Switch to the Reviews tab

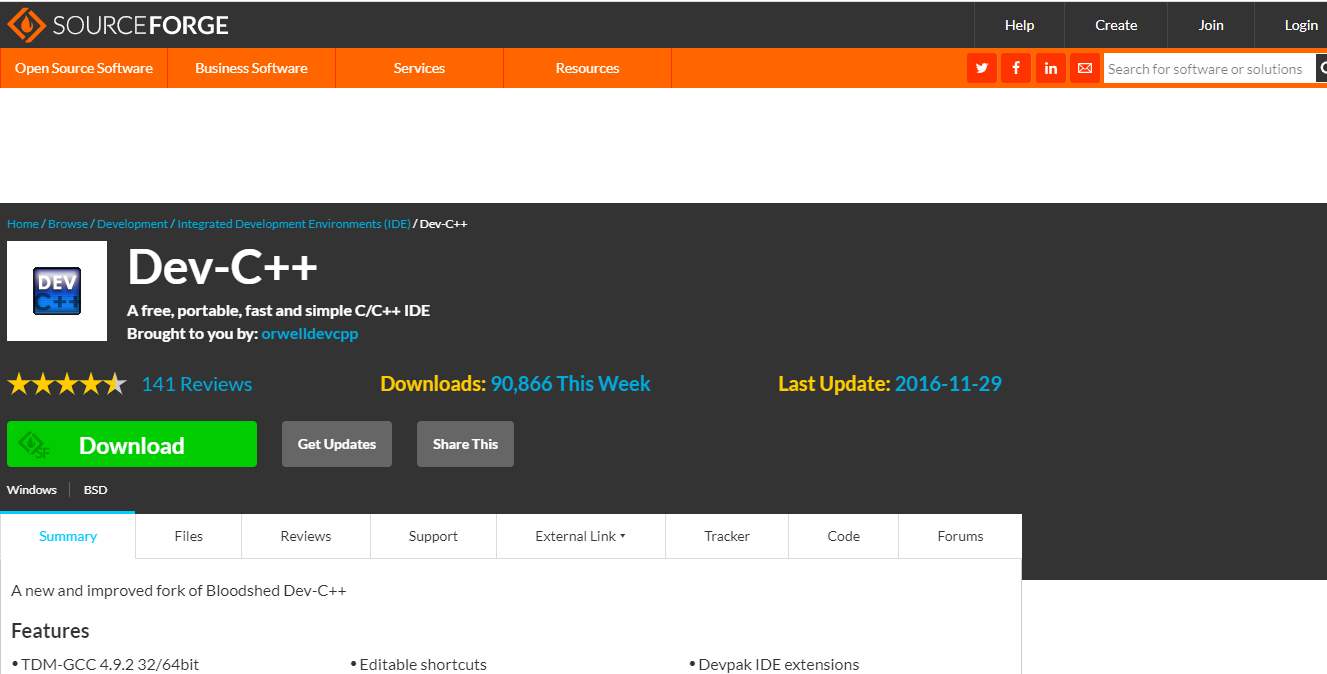click(306, 536)
